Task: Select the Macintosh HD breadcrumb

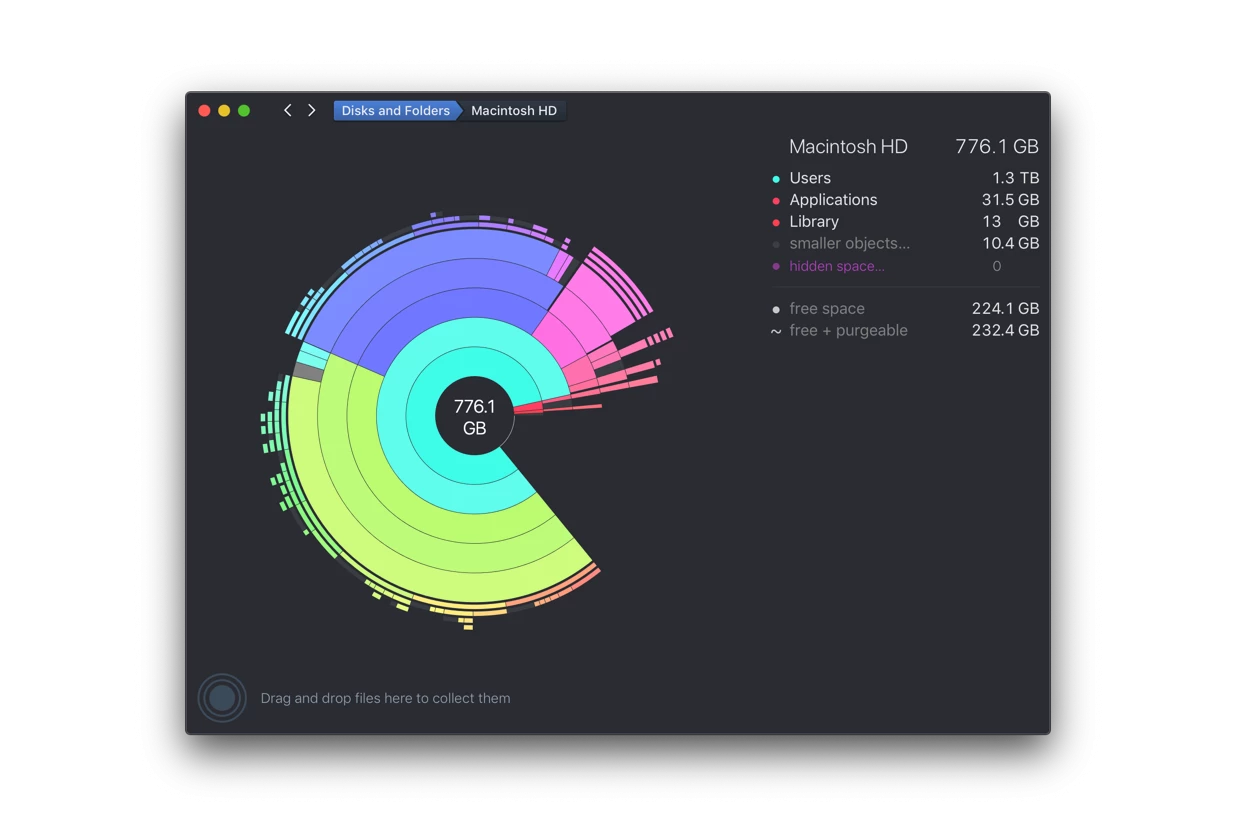Action: (514, 110)
